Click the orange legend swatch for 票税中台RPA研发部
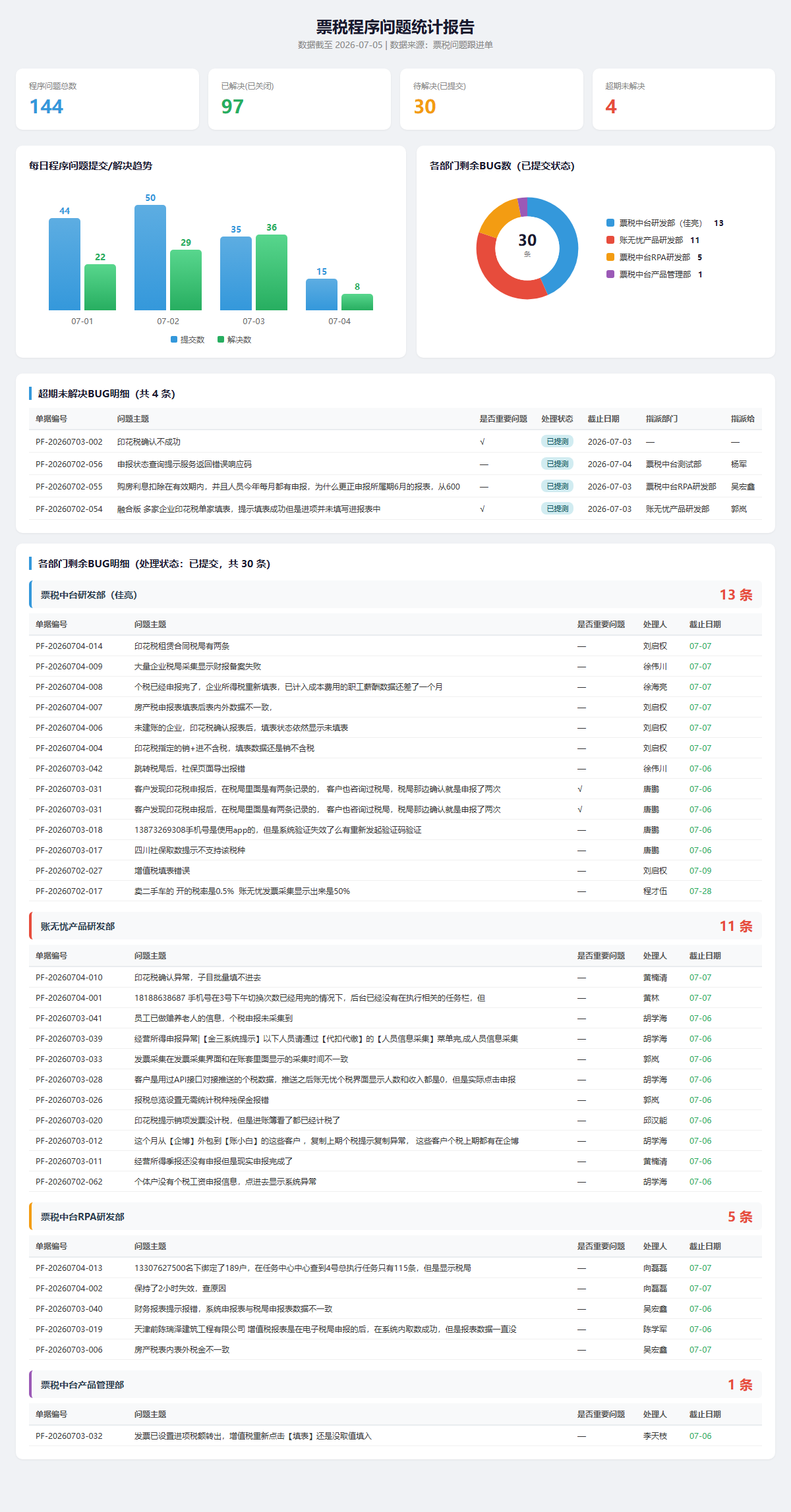Image resolution: width=791 pixels, height=1512 pixels. click(x=610, y=257)
